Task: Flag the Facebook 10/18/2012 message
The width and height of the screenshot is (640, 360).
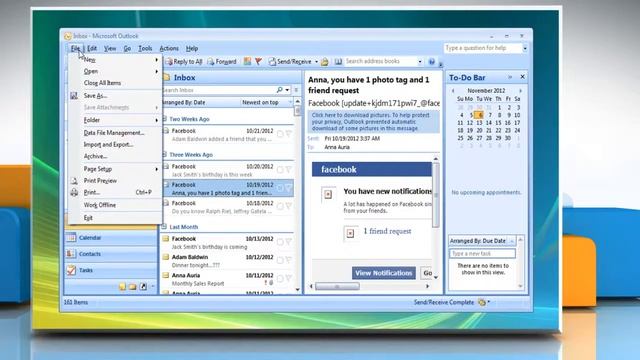Action: 289,206
